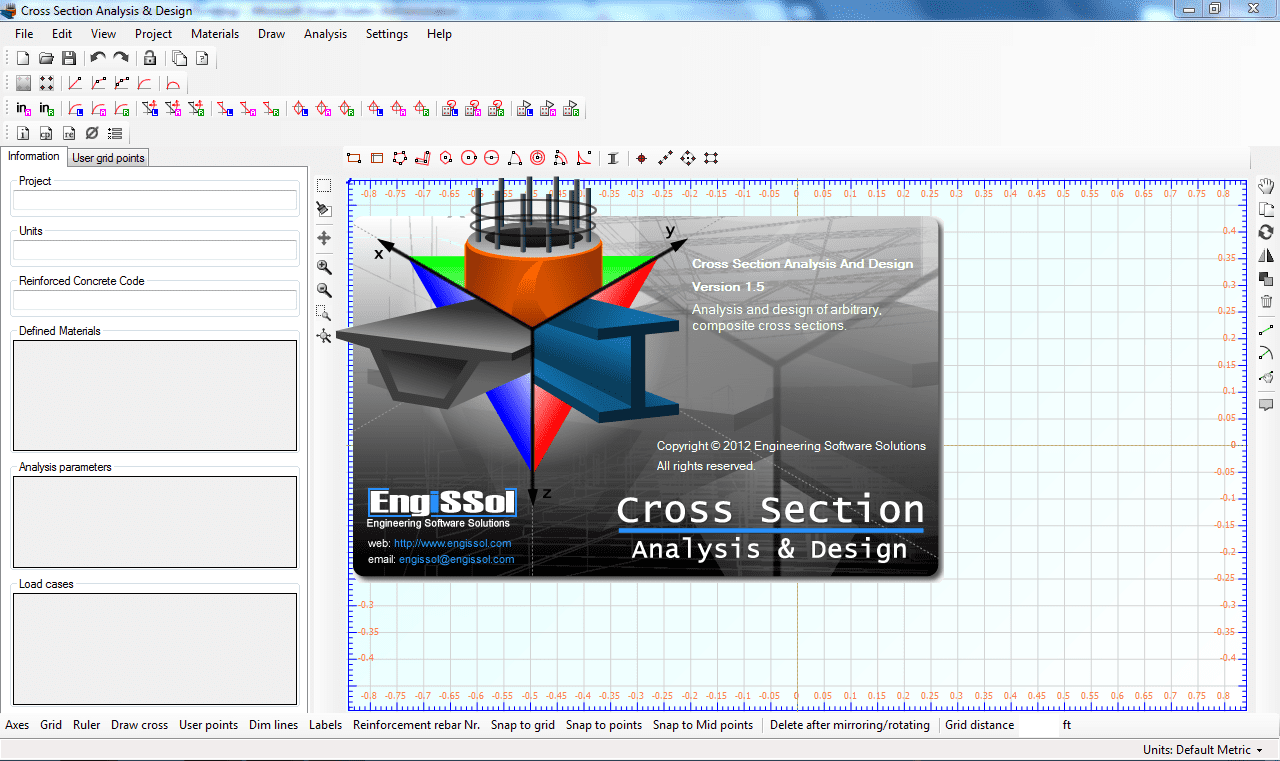The image size is (1280, 761).
Task: Click the zoom in magnifier
Action: click(324, 267)
